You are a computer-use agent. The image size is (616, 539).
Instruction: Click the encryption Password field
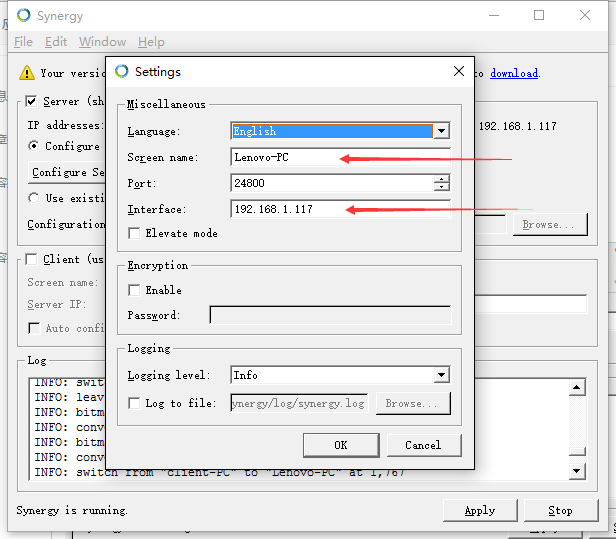pos(330,315)
